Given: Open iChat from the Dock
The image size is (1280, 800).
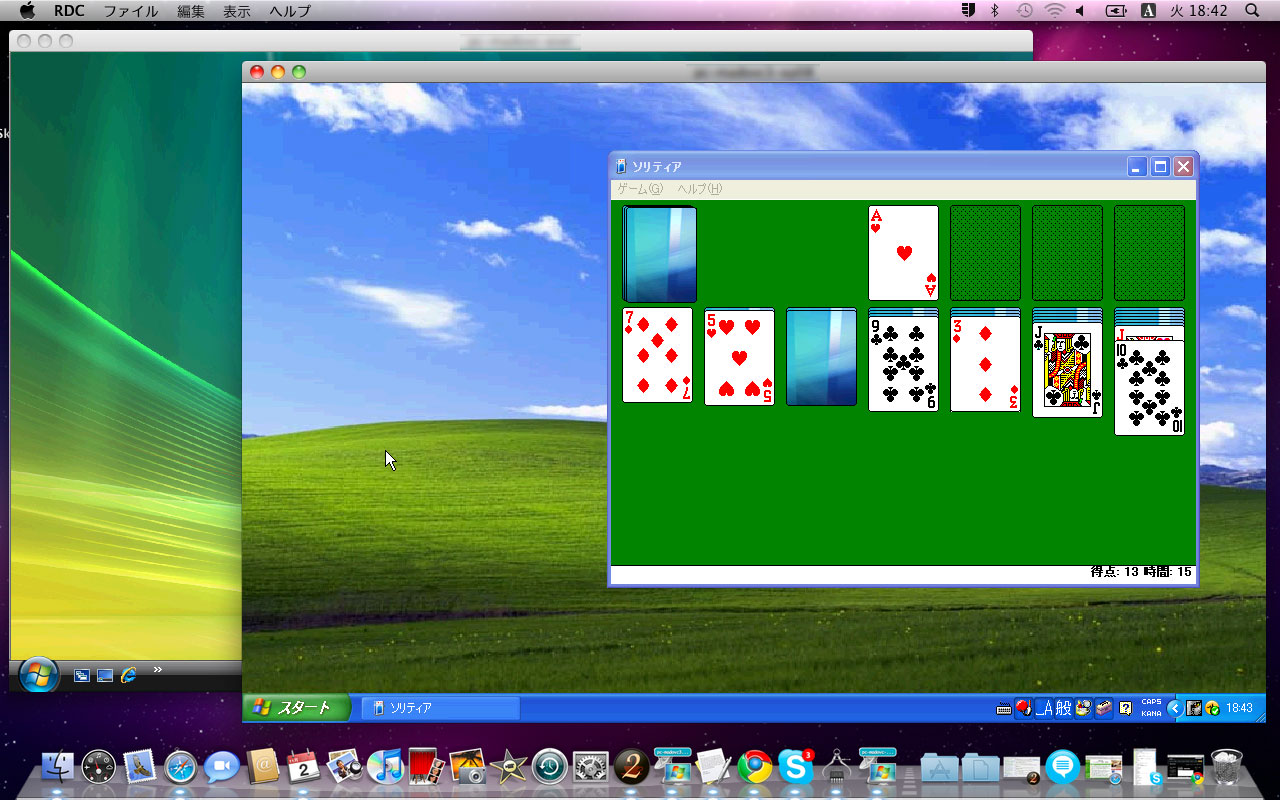Looking at the screenshot, I should (221, 767).
